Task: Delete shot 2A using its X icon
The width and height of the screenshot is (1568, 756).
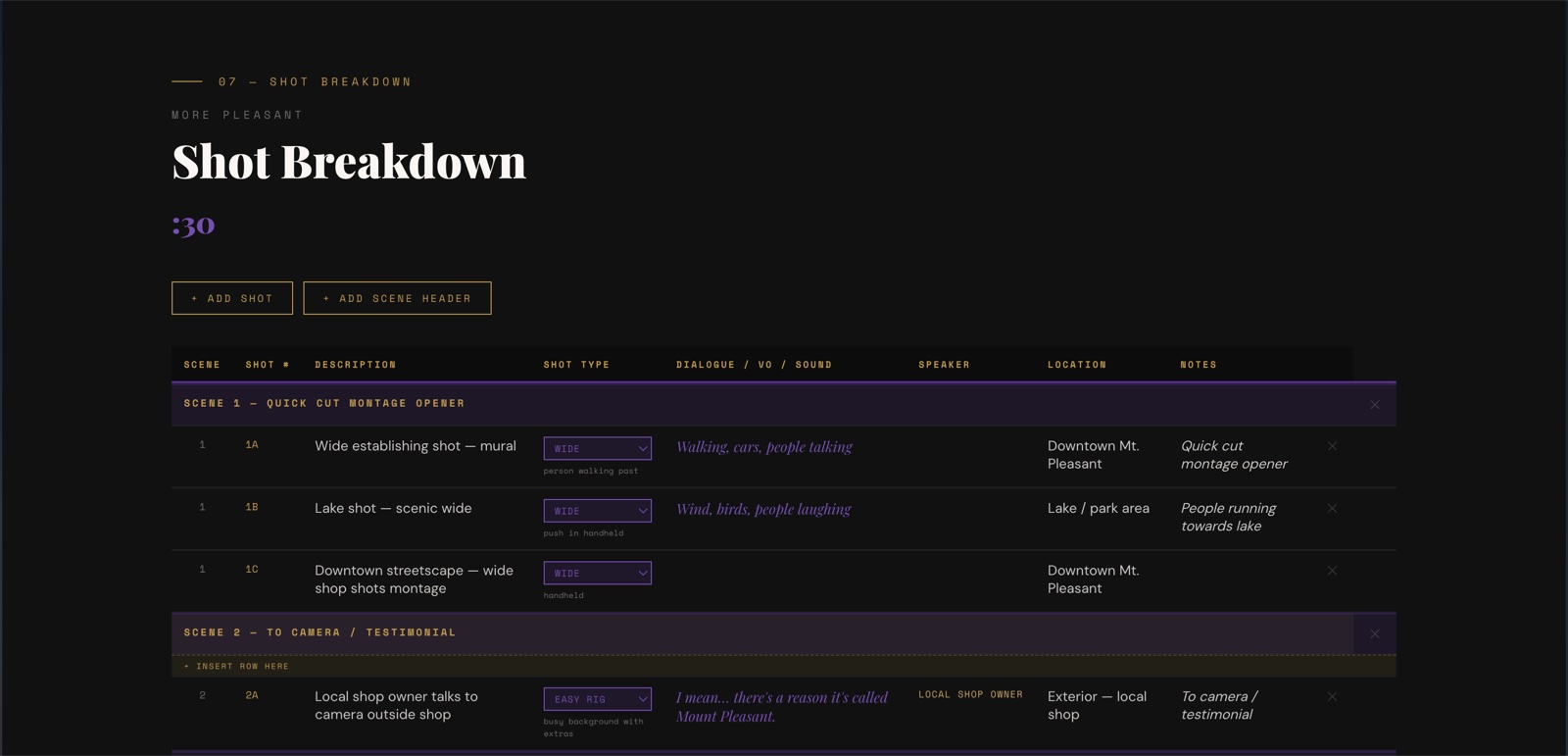Action: coord(1332,697)
